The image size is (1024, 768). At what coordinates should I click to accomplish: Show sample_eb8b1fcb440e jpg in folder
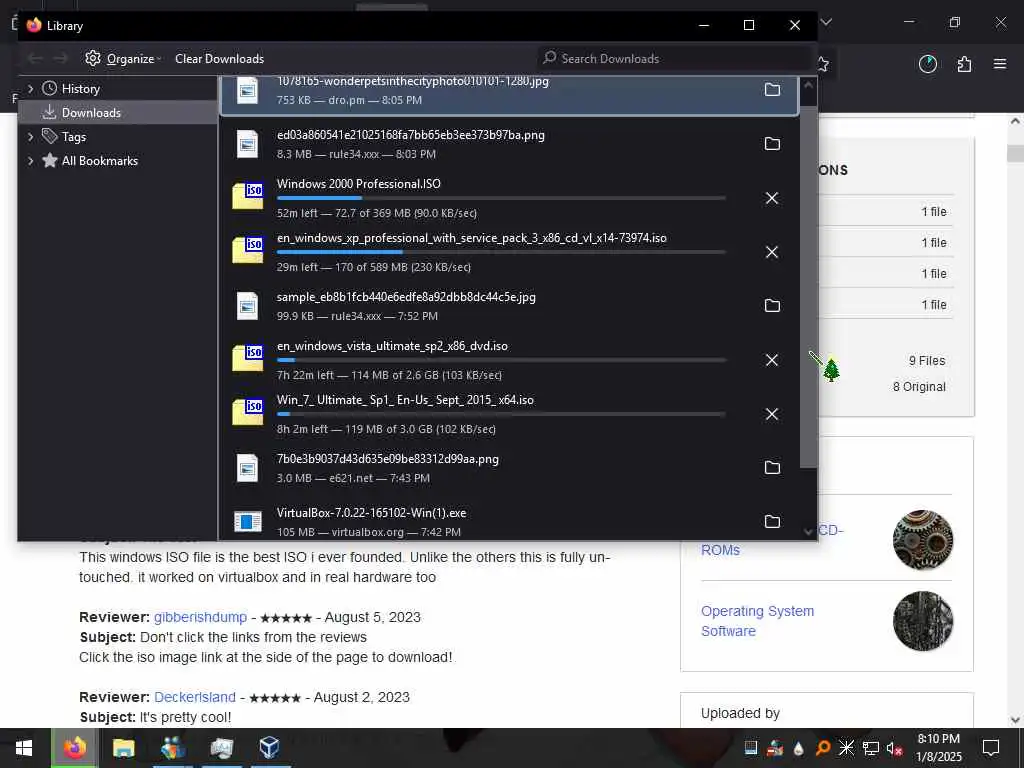coord(772,306)
